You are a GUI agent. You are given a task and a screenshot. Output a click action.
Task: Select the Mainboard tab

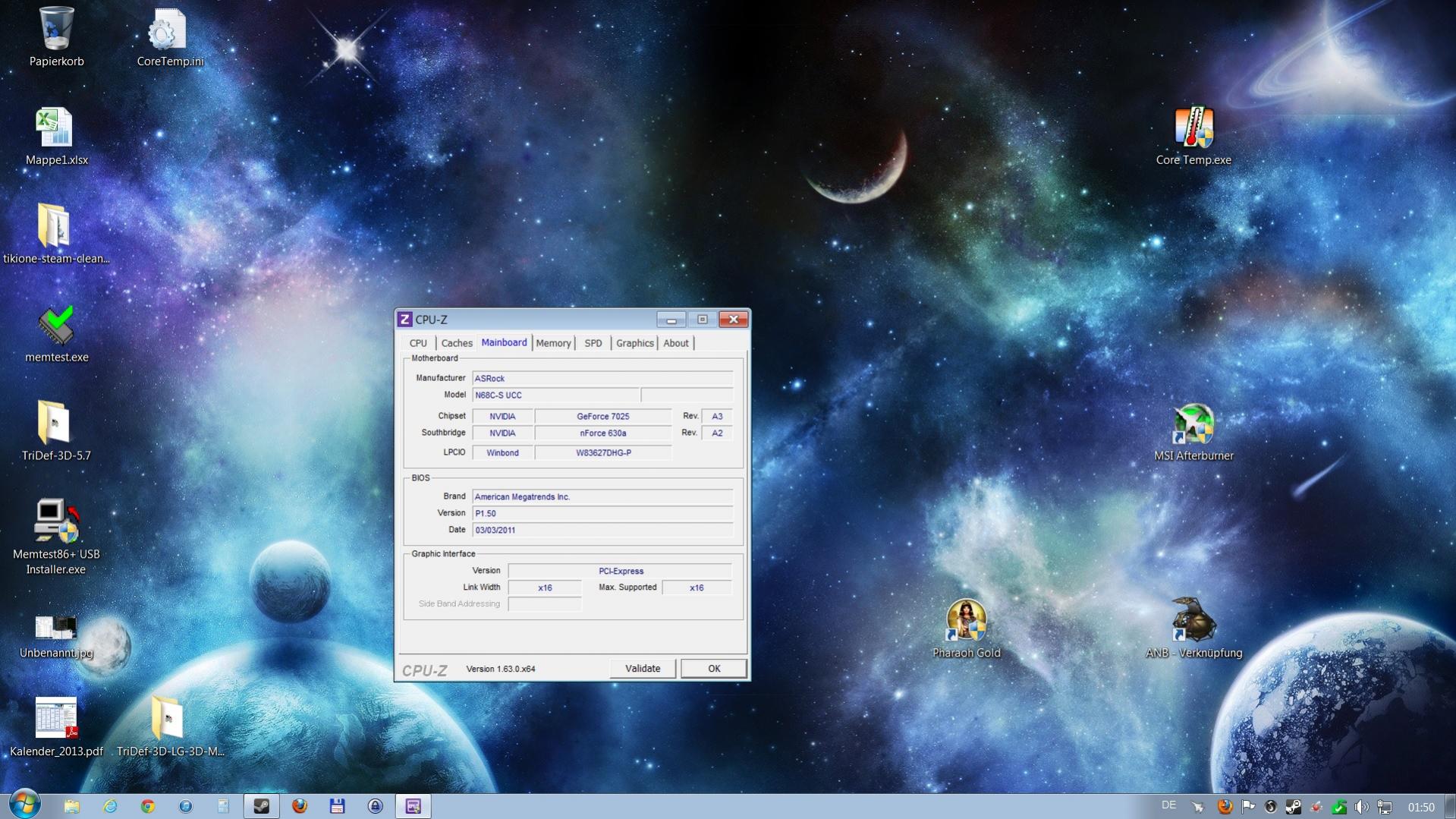point(504,342)
